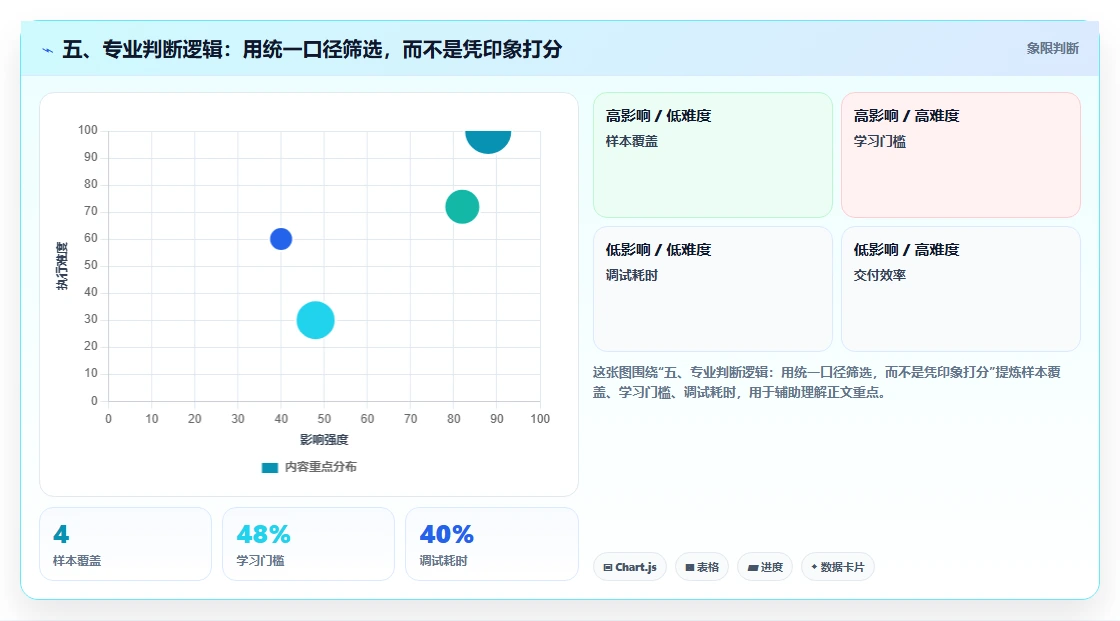Open the 低影响 / 高难度 quadrant card

961,289
